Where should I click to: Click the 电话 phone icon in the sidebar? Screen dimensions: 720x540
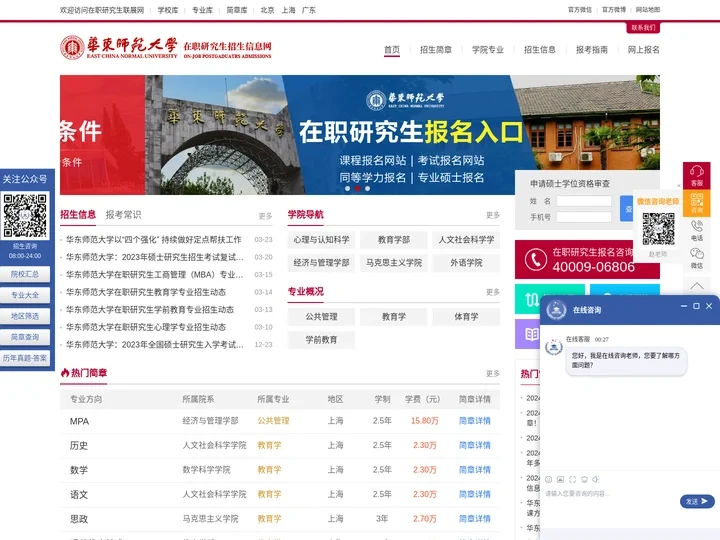pos(697,231)
